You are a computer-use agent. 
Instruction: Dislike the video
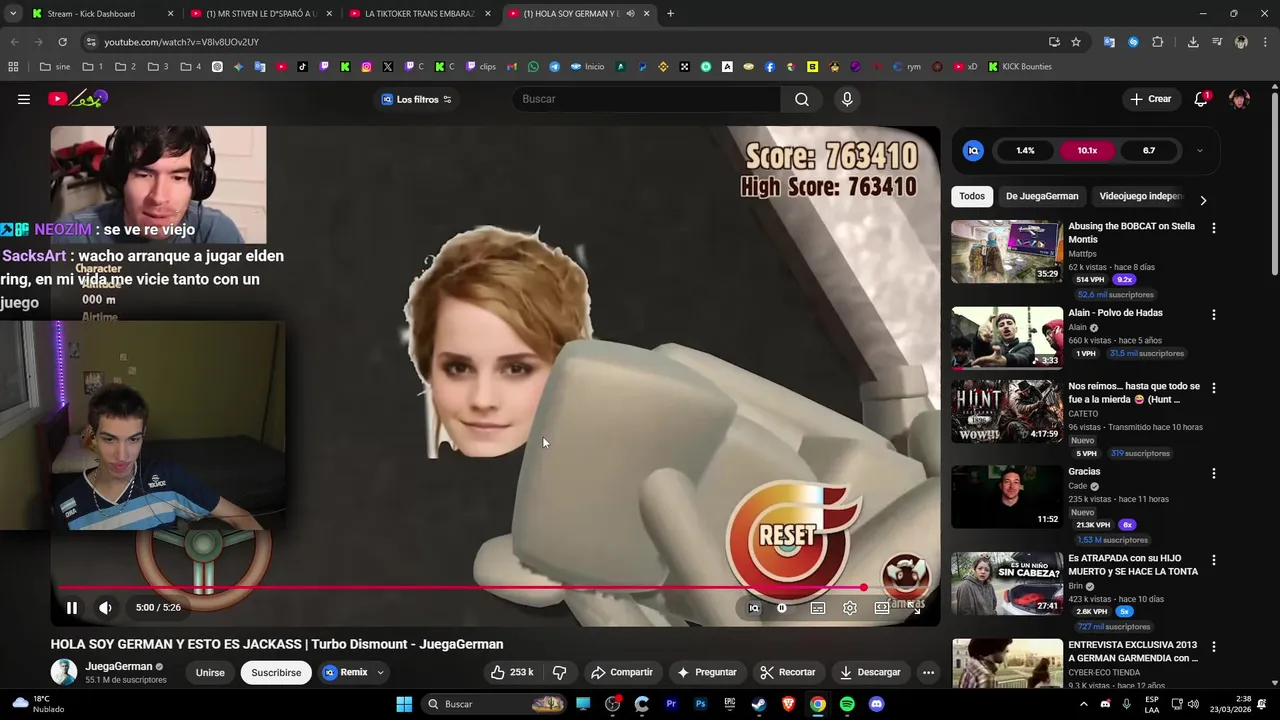point(560,672)
